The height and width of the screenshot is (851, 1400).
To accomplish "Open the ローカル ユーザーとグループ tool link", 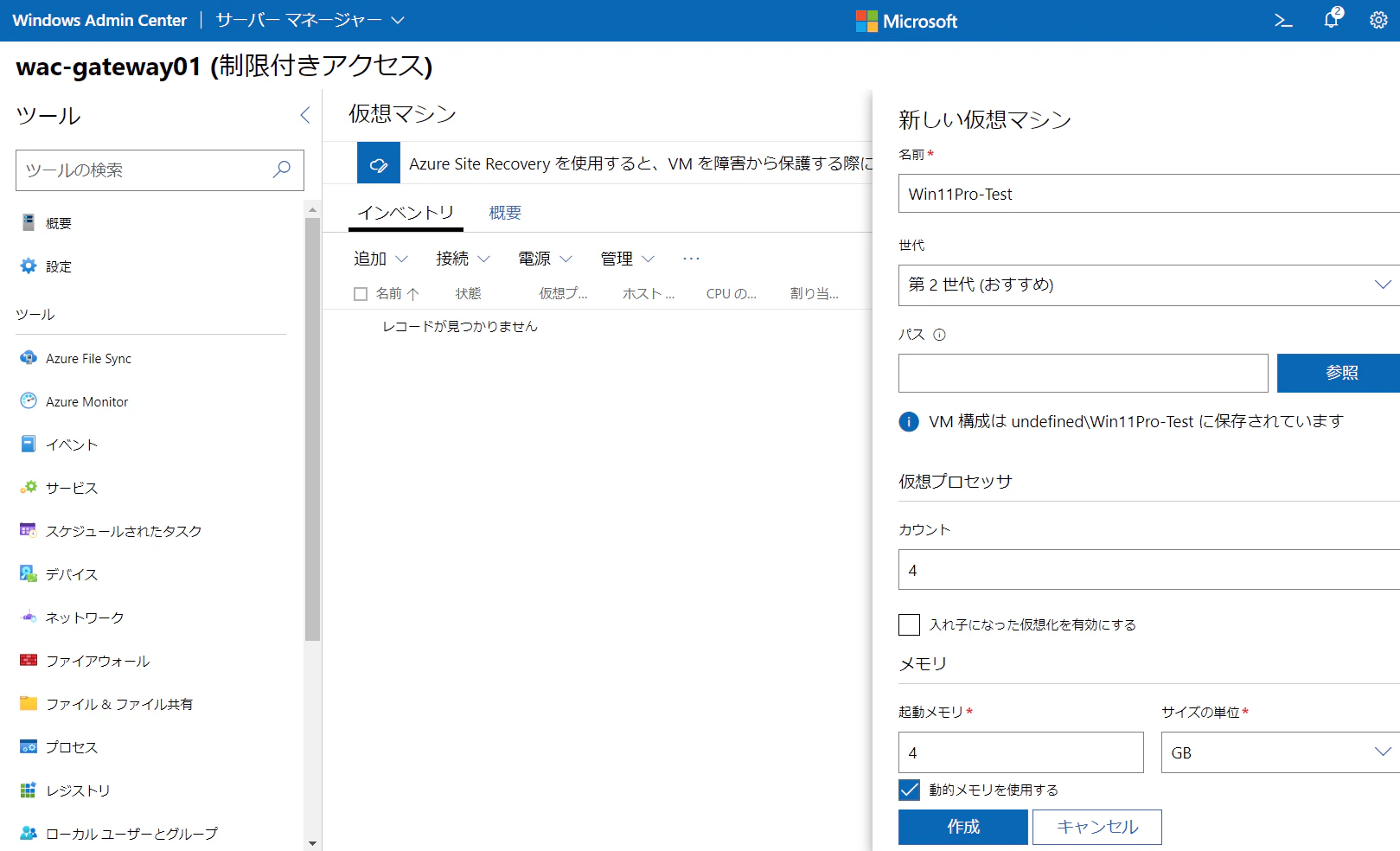I will [x=131, y=834].
